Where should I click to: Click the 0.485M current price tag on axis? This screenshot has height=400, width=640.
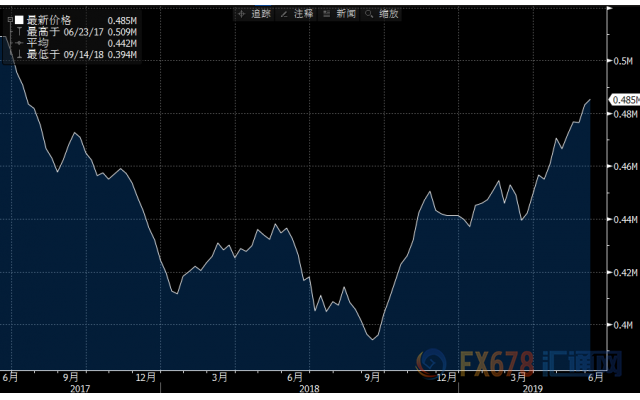tap(624, 100)
